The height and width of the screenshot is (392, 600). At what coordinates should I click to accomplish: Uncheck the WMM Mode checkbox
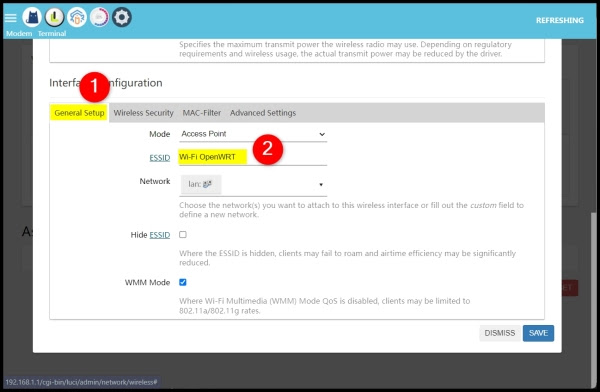(x=183, y=282)
